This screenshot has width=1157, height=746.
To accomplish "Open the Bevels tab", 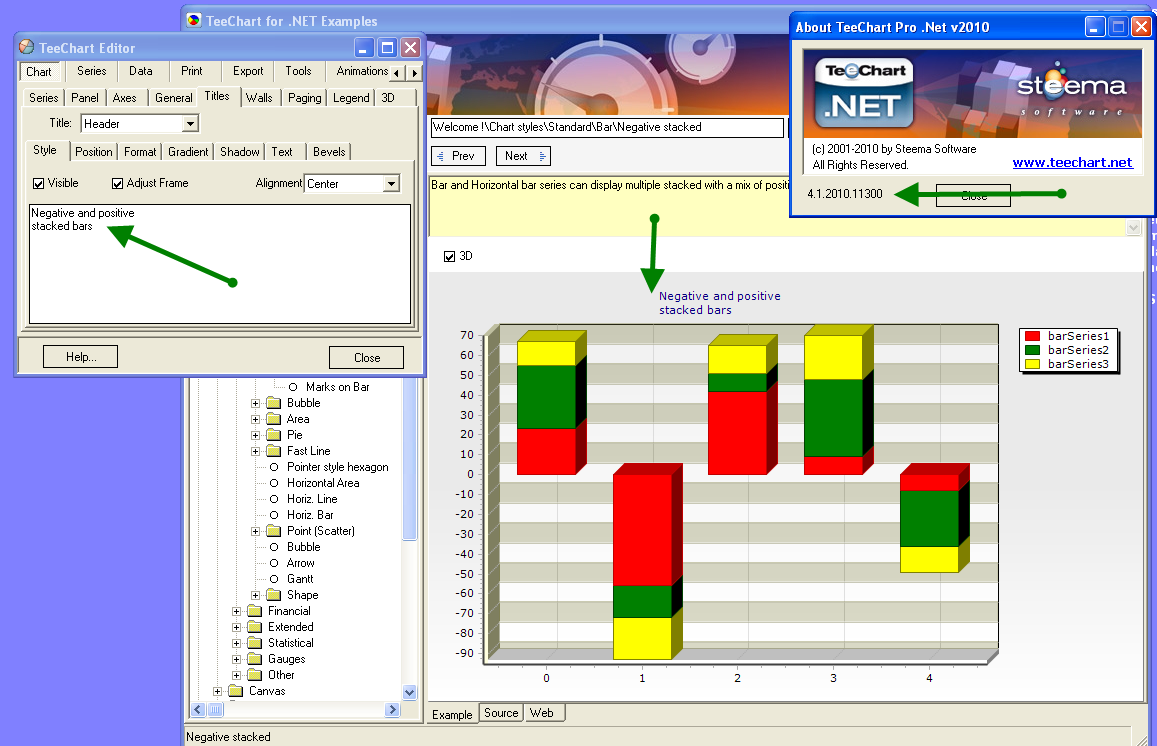I will (x=329, y=152).
